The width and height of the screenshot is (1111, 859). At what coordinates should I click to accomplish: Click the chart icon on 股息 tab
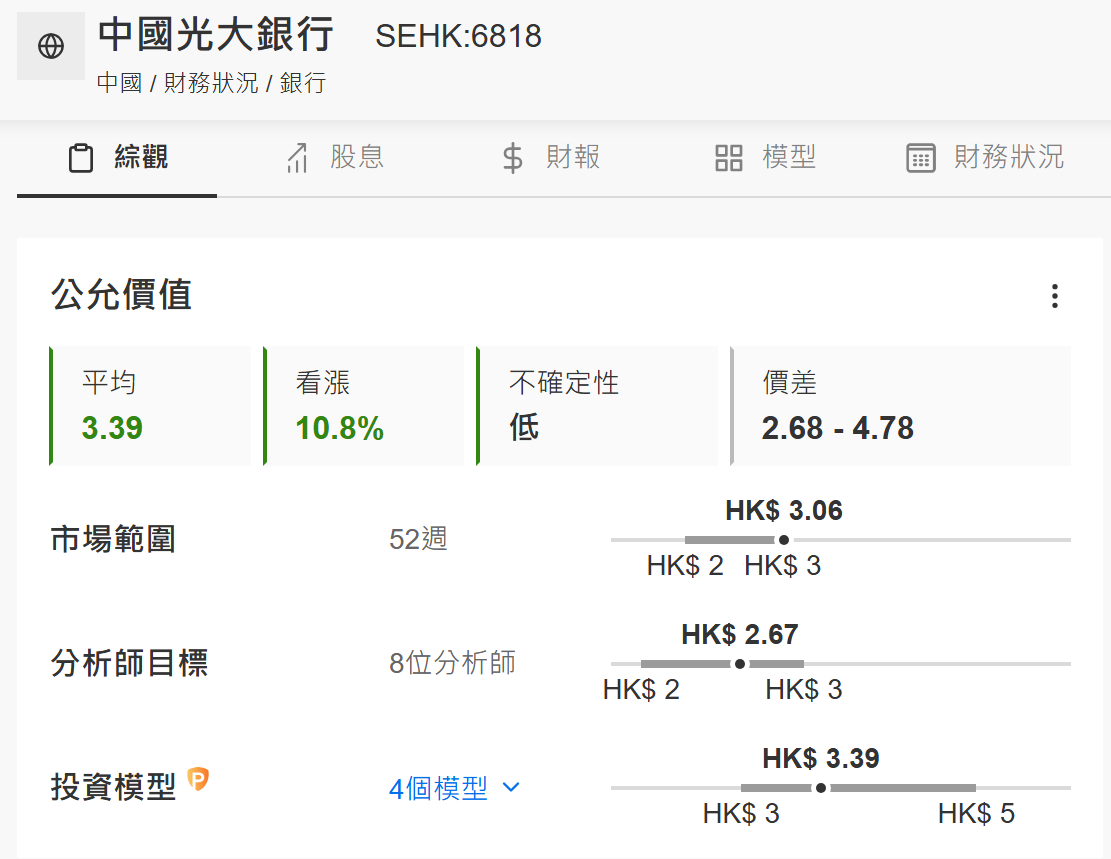[297, 158]
